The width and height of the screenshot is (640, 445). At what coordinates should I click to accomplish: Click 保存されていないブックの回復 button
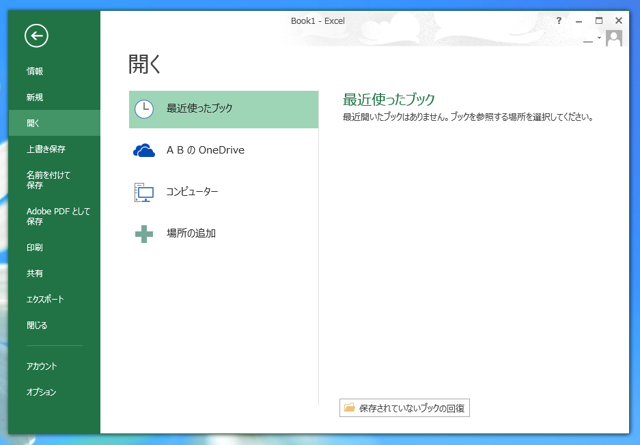404,407
